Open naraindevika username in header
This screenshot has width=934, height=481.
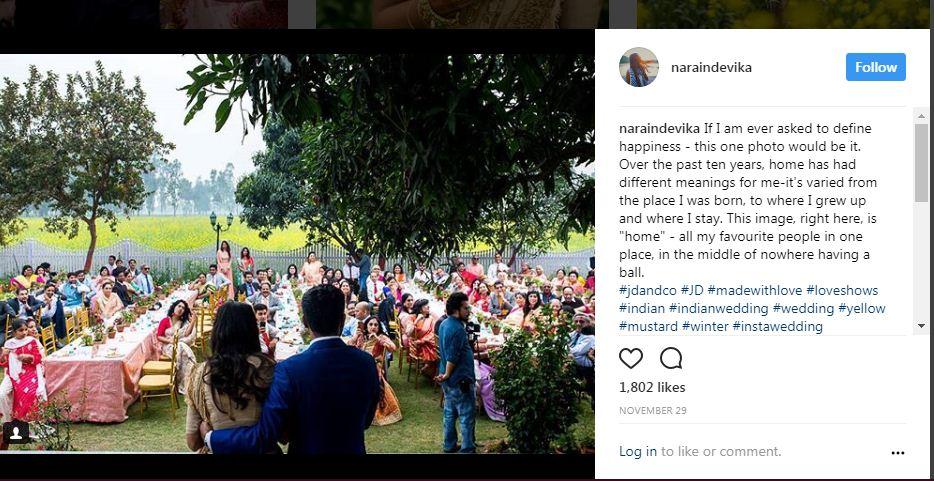point(711,67)
